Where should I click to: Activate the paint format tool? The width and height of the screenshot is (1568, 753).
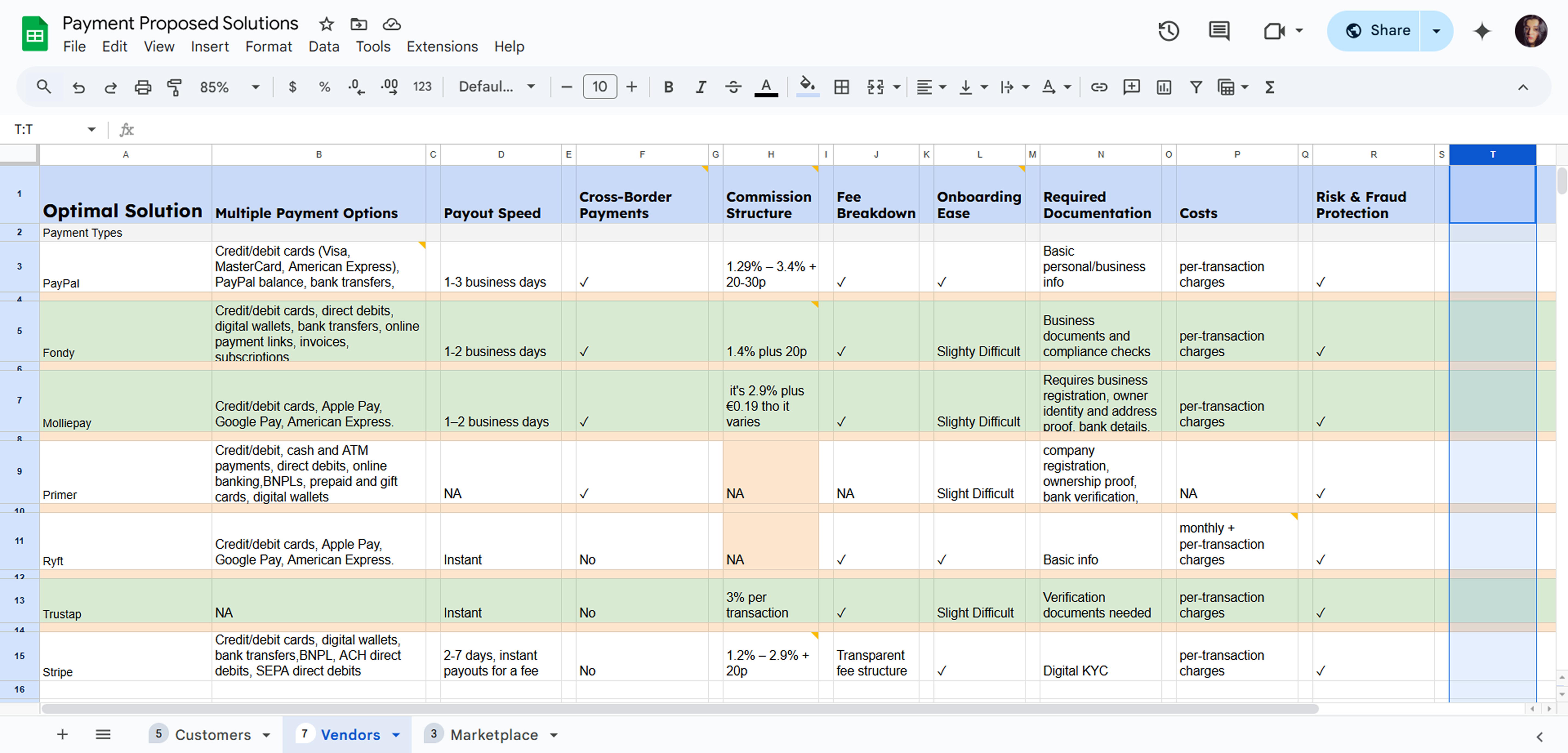pyautogui.click(x=175, y=87)
